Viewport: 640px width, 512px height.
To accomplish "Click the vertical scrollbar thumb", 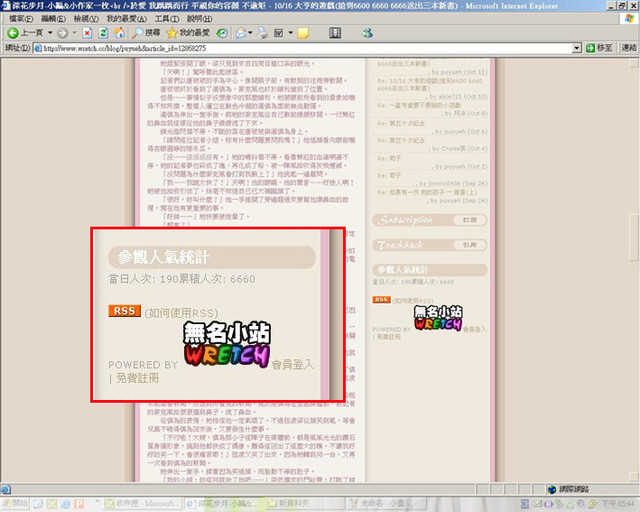I will (633, 238).
